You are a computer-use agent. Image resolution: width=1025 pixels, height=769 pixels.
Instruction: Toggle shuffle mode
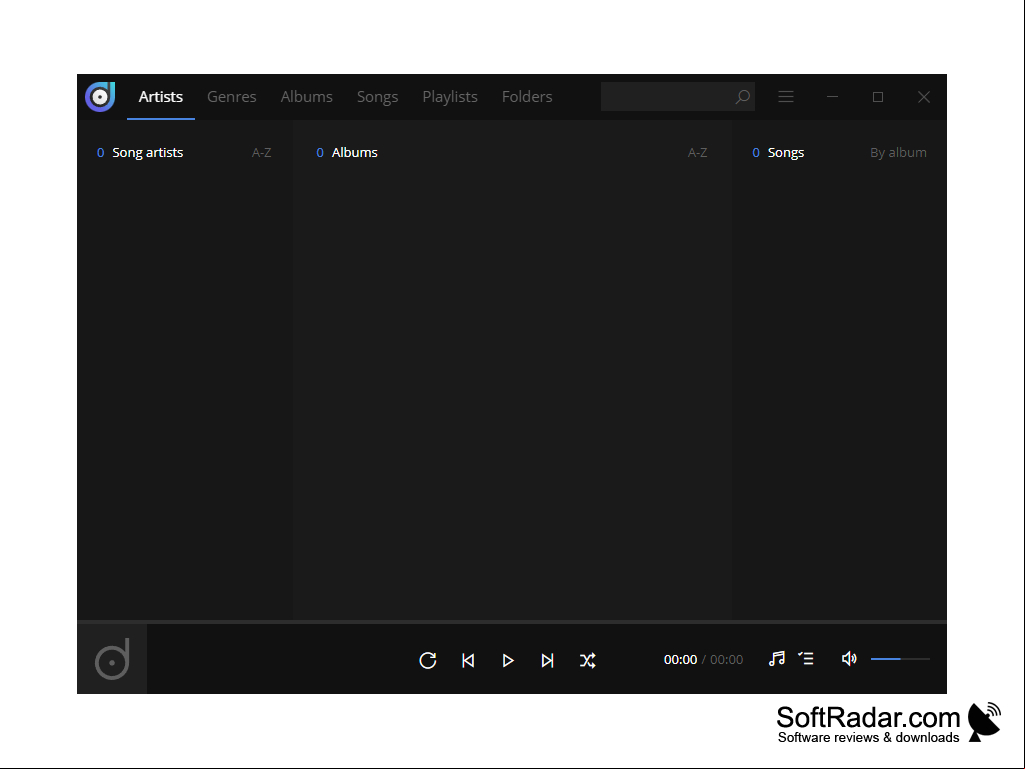(x=588, y=660)
